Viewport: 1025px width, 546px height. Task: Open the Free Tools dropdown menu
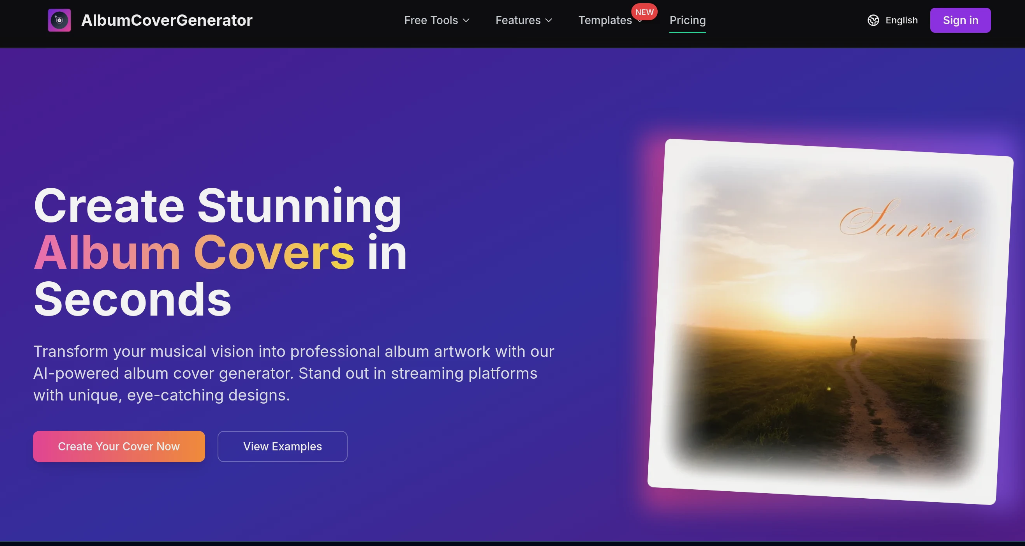[431, 20]
